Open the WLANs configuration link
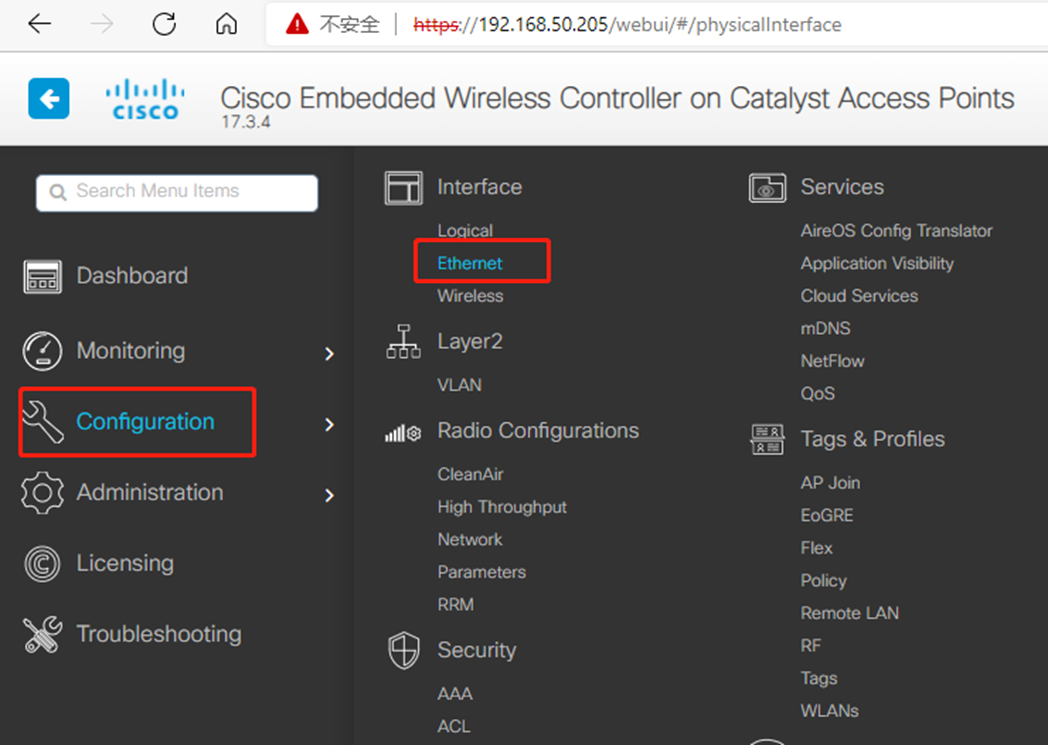This screenshot has width=1048, height=745. click(829, 711)
